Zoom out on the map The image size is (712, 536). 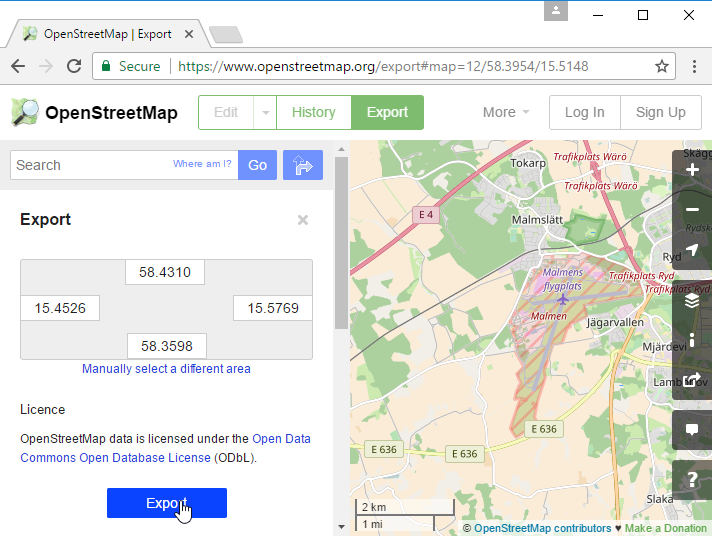tap(692, 209)
